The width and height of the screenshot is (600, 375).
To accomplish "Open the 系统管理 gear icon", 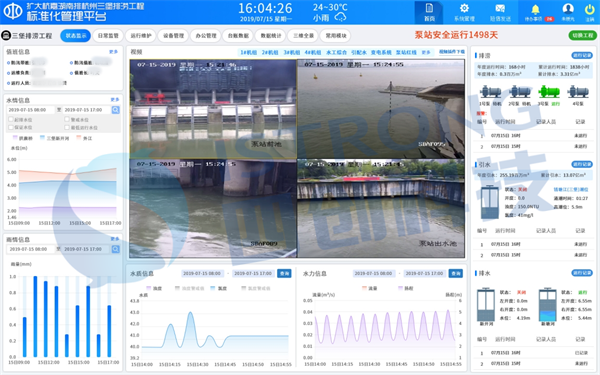I will pyautogui.click(x=464, y=8).
